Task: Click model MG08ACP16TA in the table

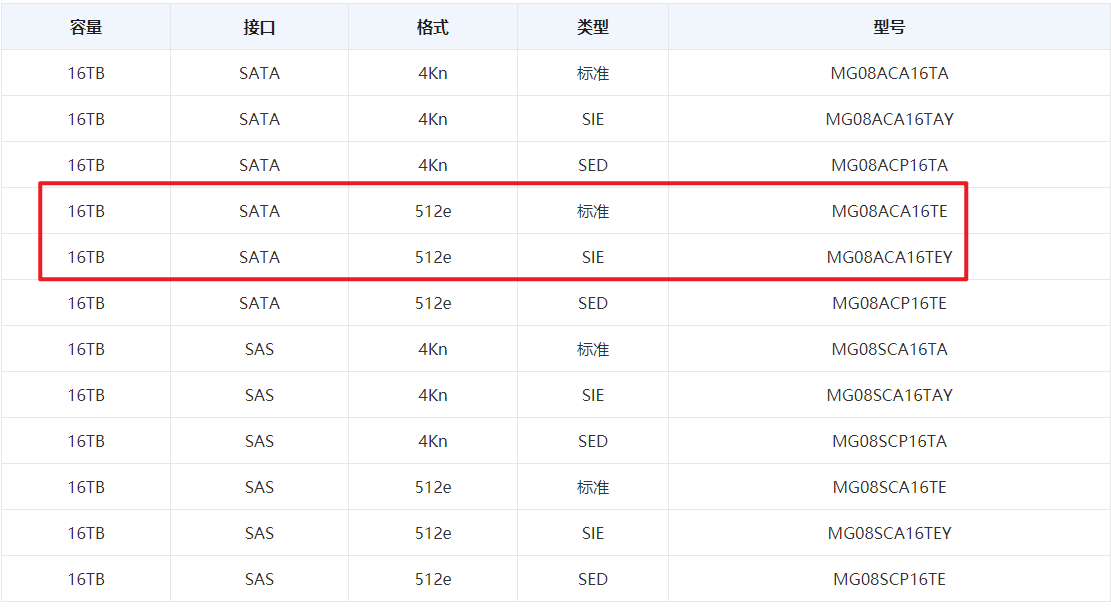Action: point(889,165)
